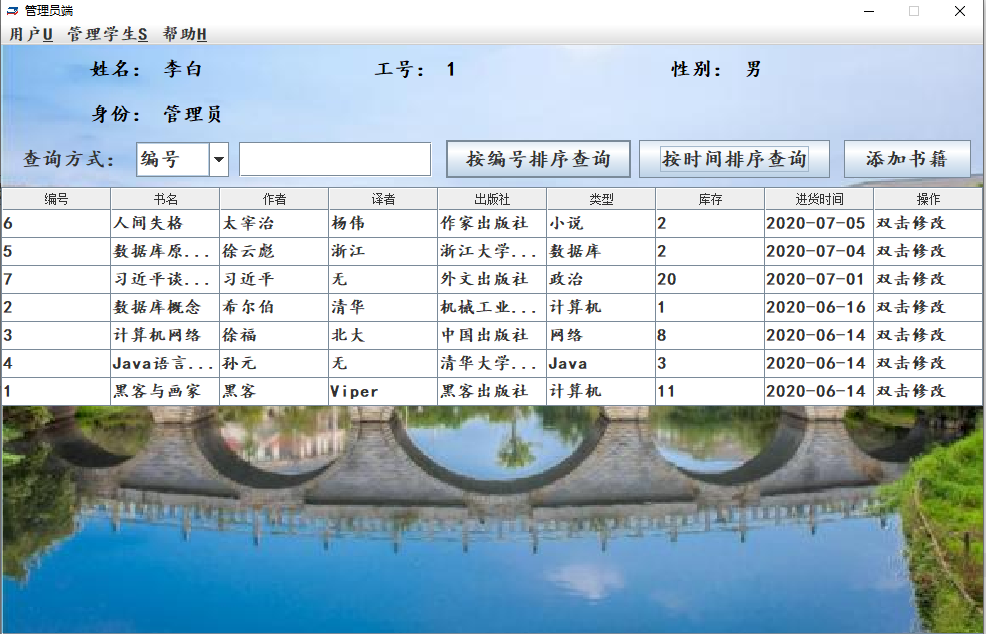Screen dimensions: 986x634
Task: Select the 清华大学... publisher cell
Action: [492, 364]
